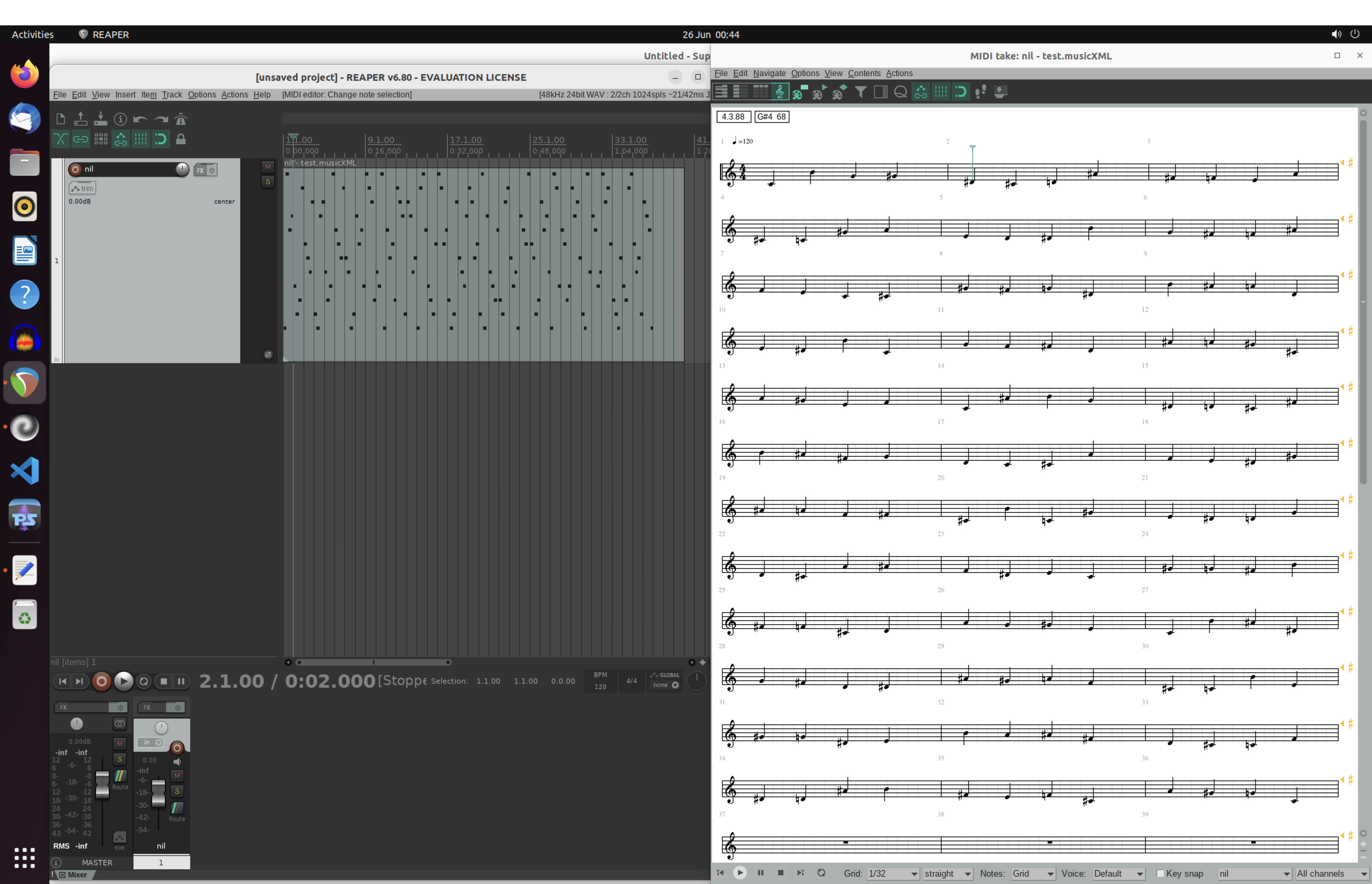Solo the nil track with S button

268,182
